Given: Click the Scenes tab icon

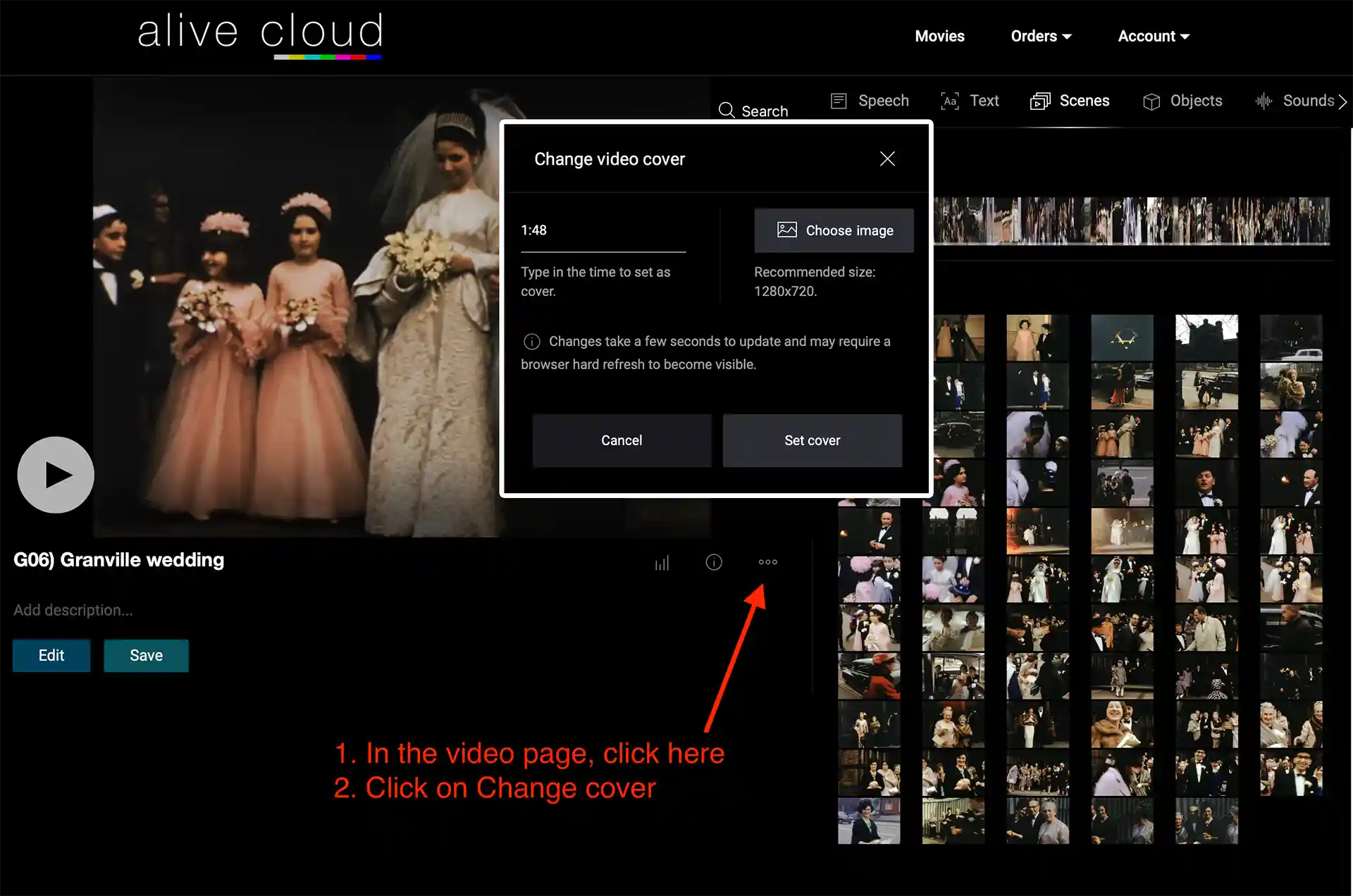Looking at the screenshot, I should 1040,101.
